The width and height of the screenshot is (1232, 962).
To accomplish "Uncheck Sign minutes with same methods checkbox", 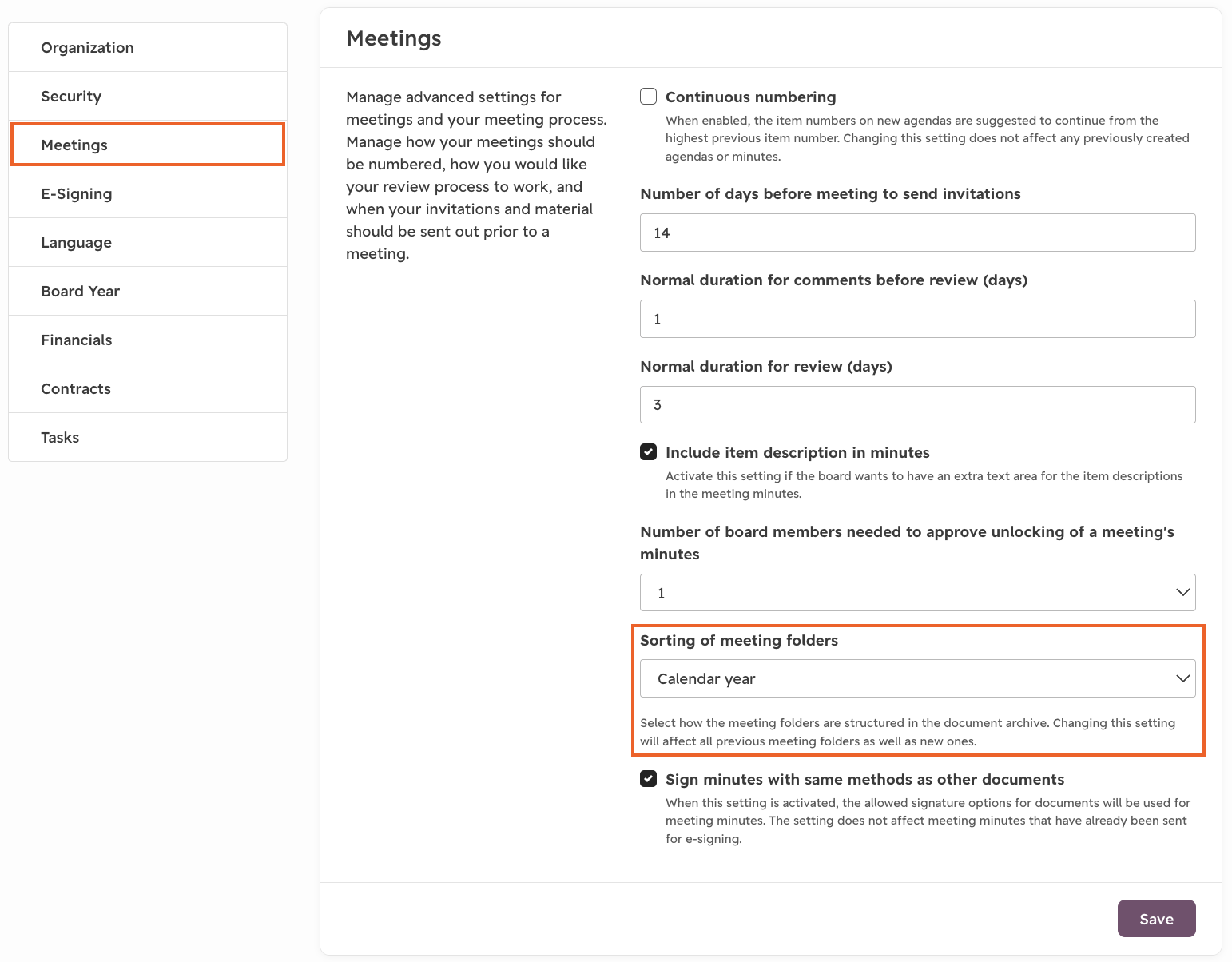I will (649, 779).
